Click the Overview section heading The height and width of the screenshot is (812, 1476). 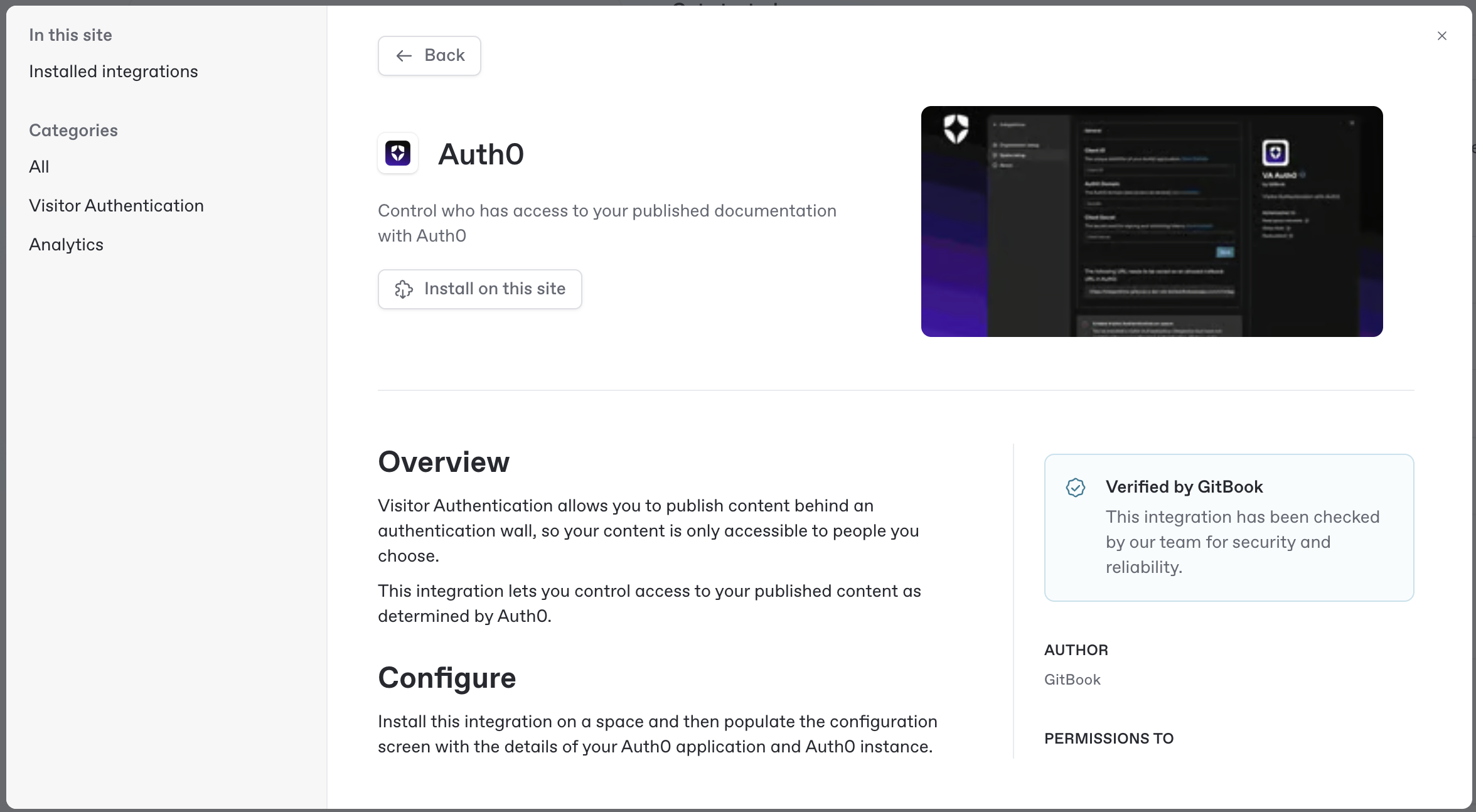point(443,462)
